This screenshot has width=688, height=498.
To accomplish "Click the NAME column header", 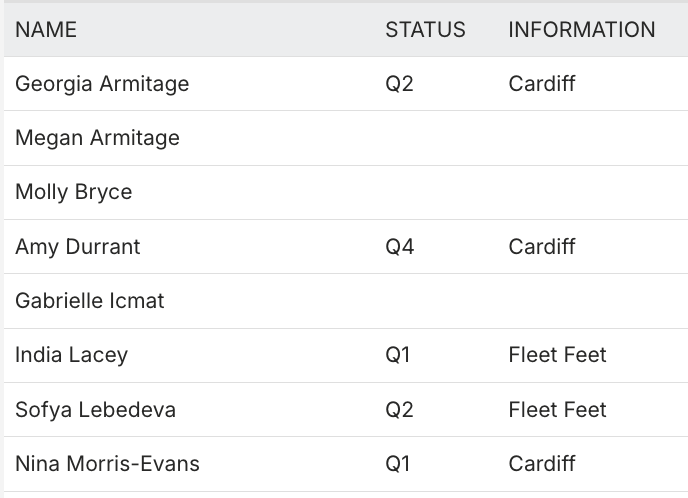I will click(x=46, y=30).
